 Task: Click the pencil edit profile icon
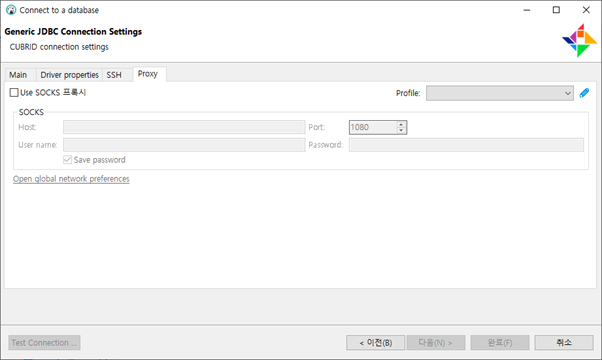click(x=584, y=93)
